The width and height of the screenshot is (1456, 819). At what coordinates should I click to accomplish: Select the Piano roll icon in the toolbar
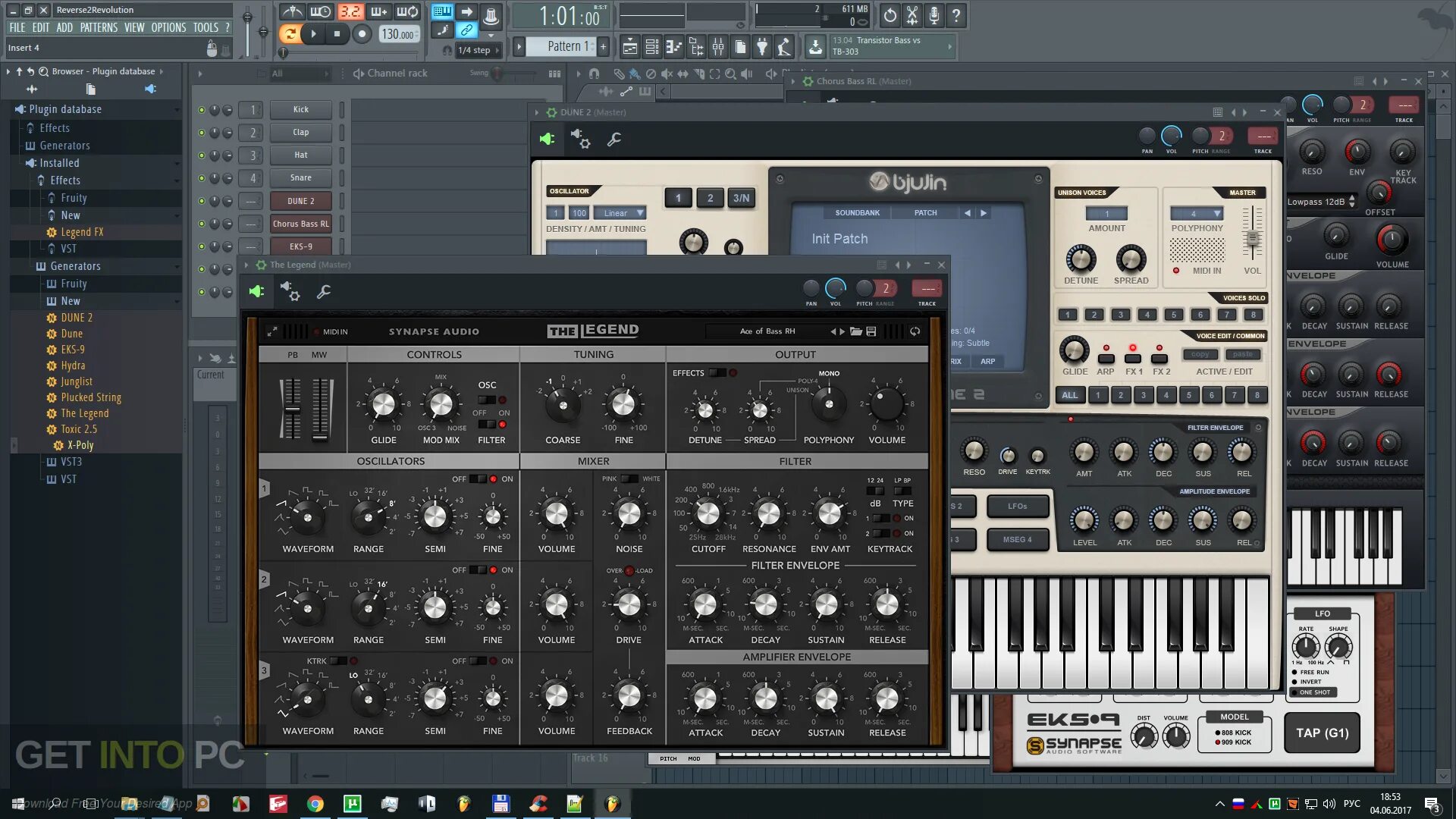(673, 46)
